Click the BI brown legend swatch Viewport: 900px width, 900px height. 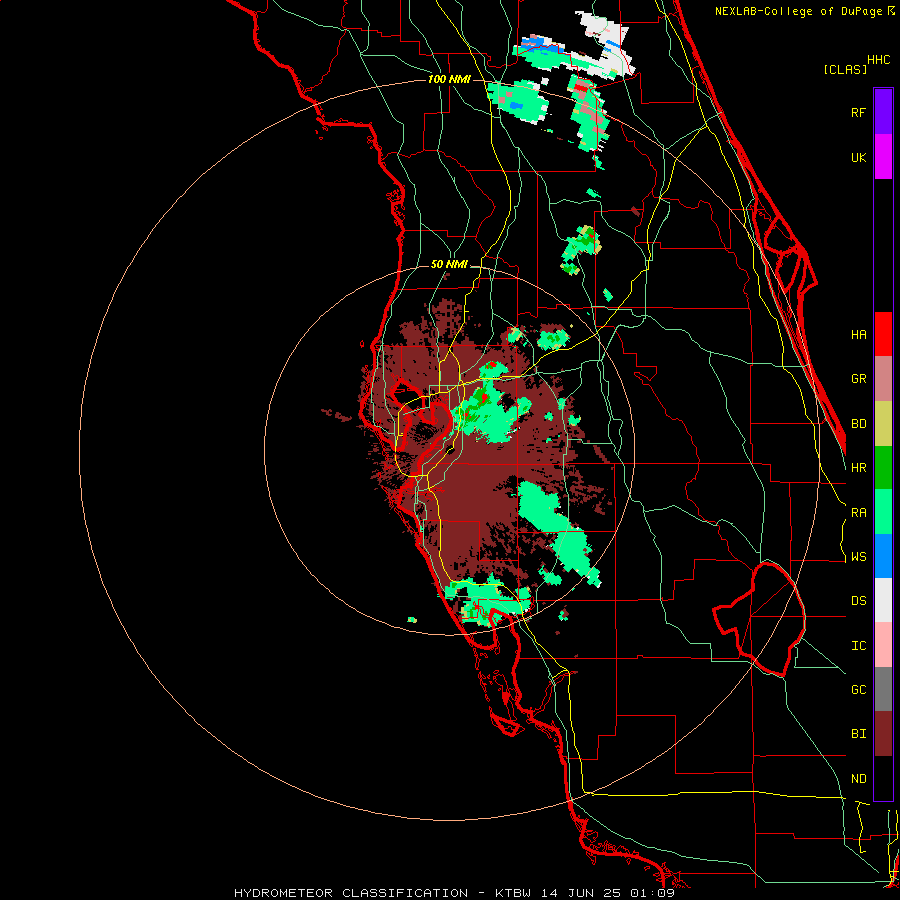click(883, 734)
